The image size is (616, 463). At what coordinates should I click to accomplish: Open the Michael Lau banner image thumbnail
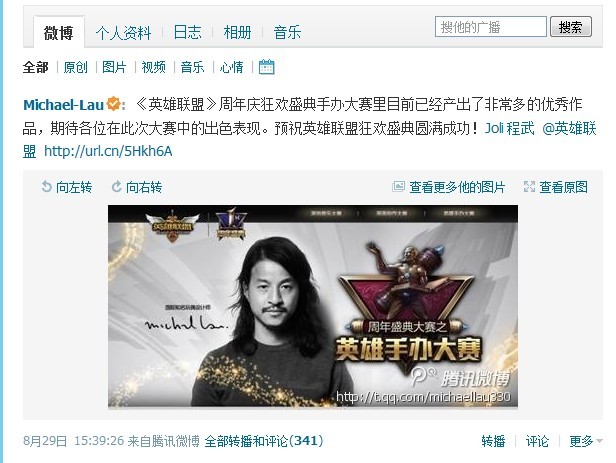313,306
